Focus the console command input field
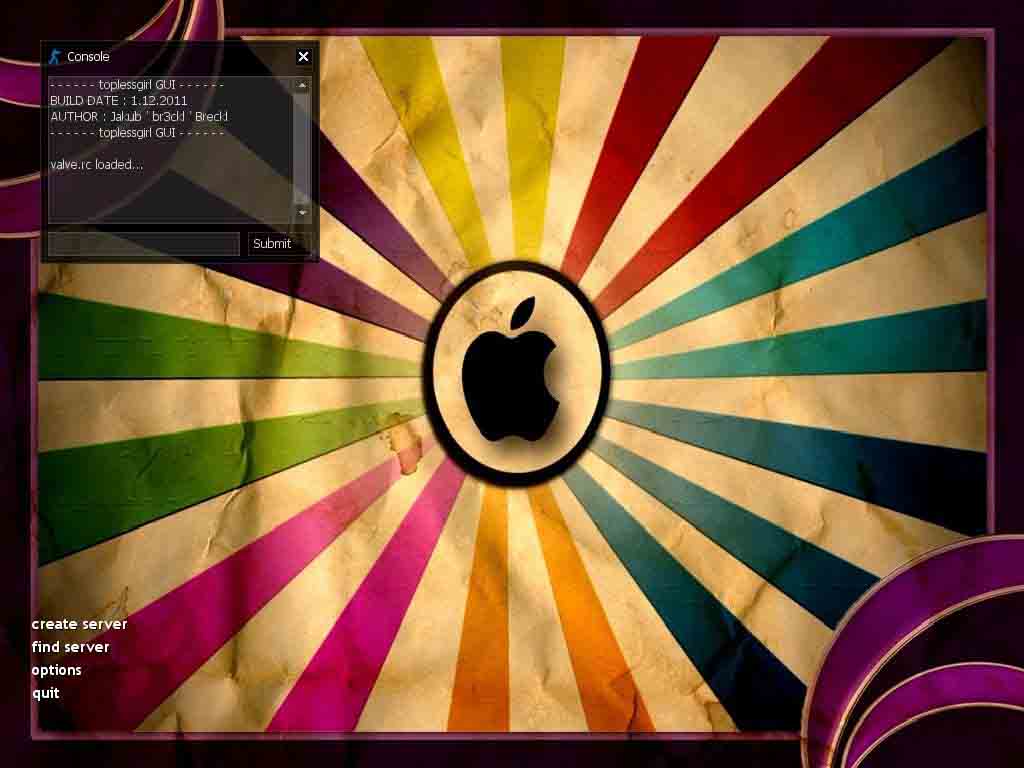 tap(144, 244)
